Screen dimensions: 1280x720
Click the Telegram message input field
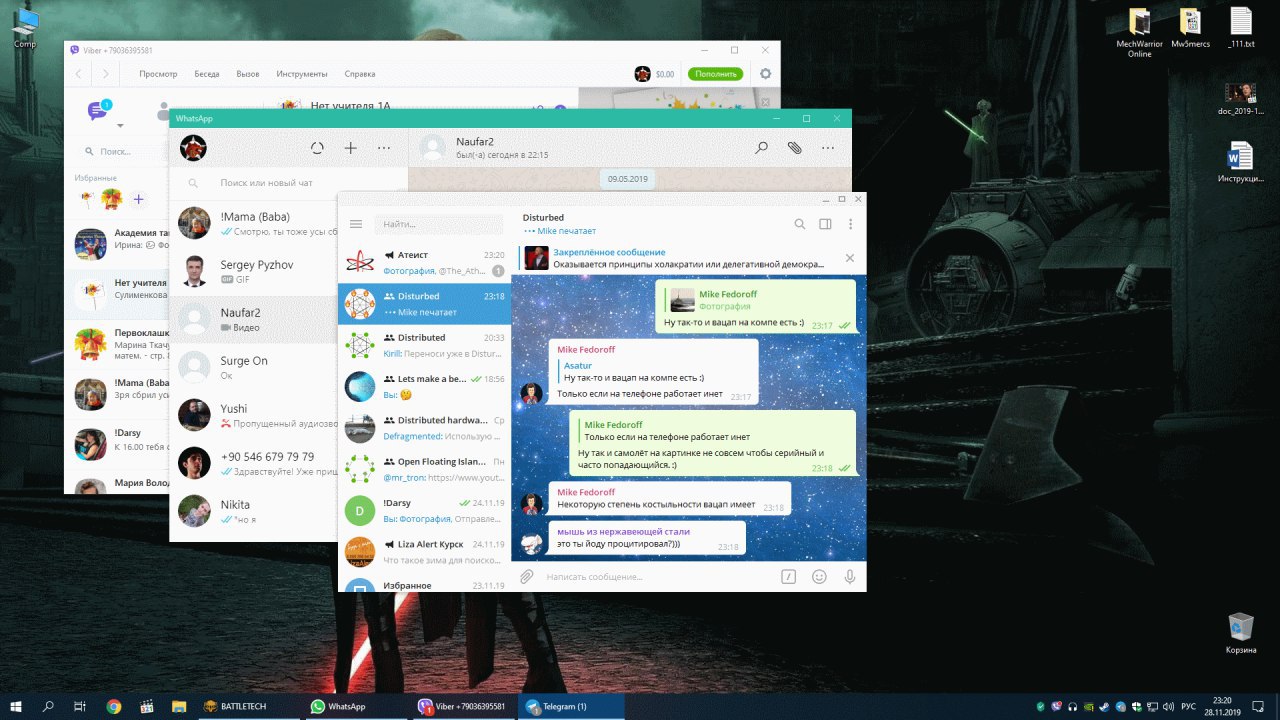657,577
